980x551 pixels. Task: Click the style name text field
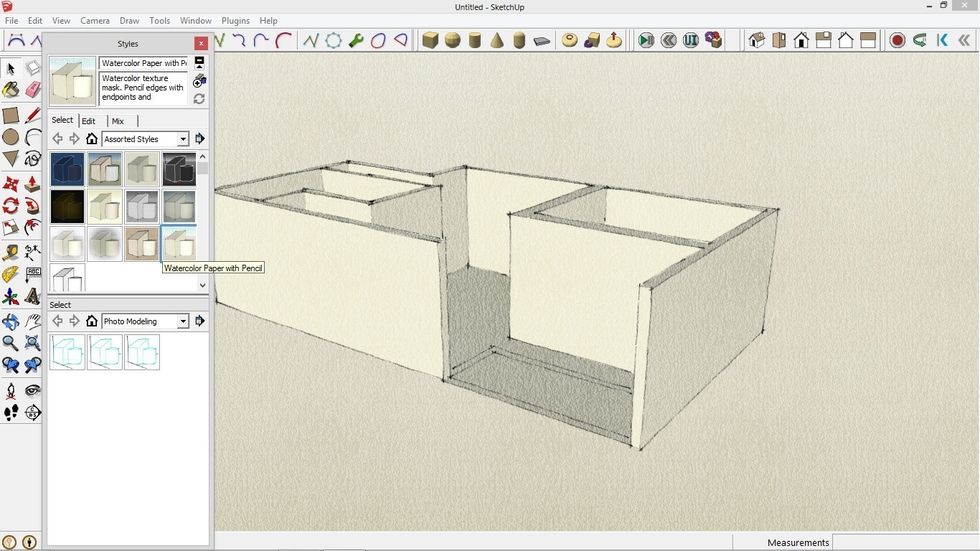(x=144, y=63)
